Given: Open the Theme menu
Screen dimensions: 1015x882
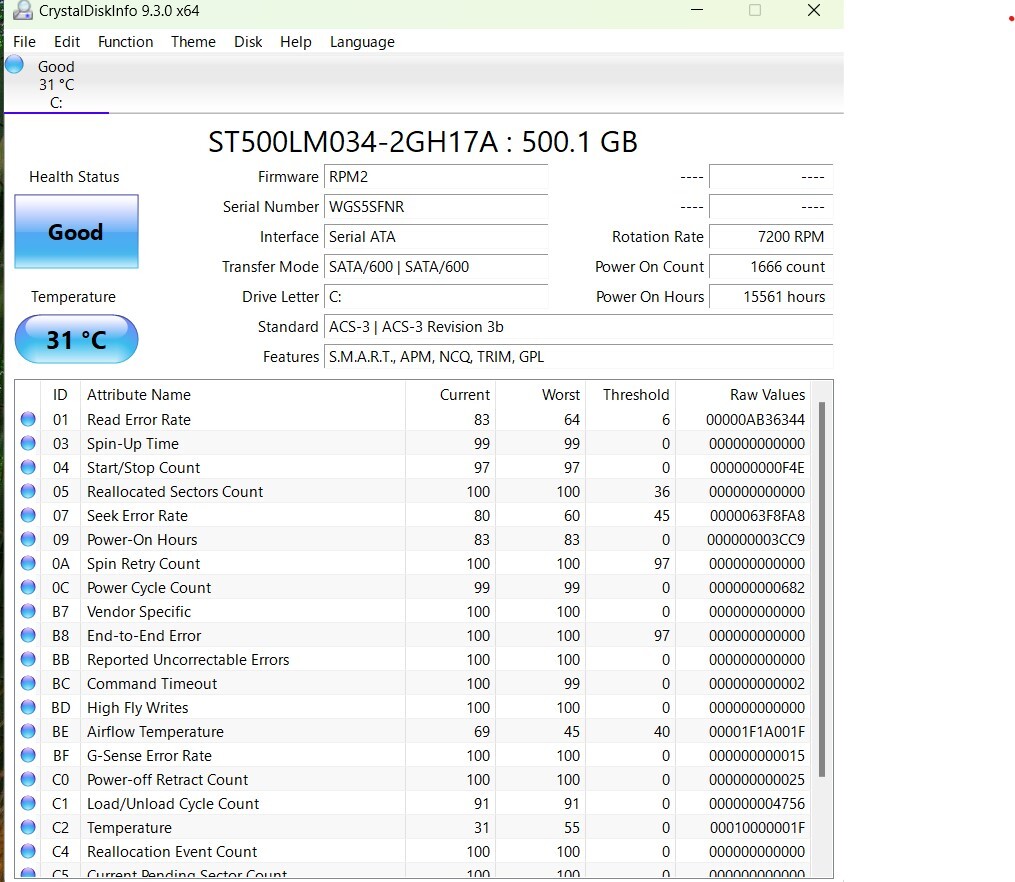Looking at the screenshot, I should click(x=193, y=42).
